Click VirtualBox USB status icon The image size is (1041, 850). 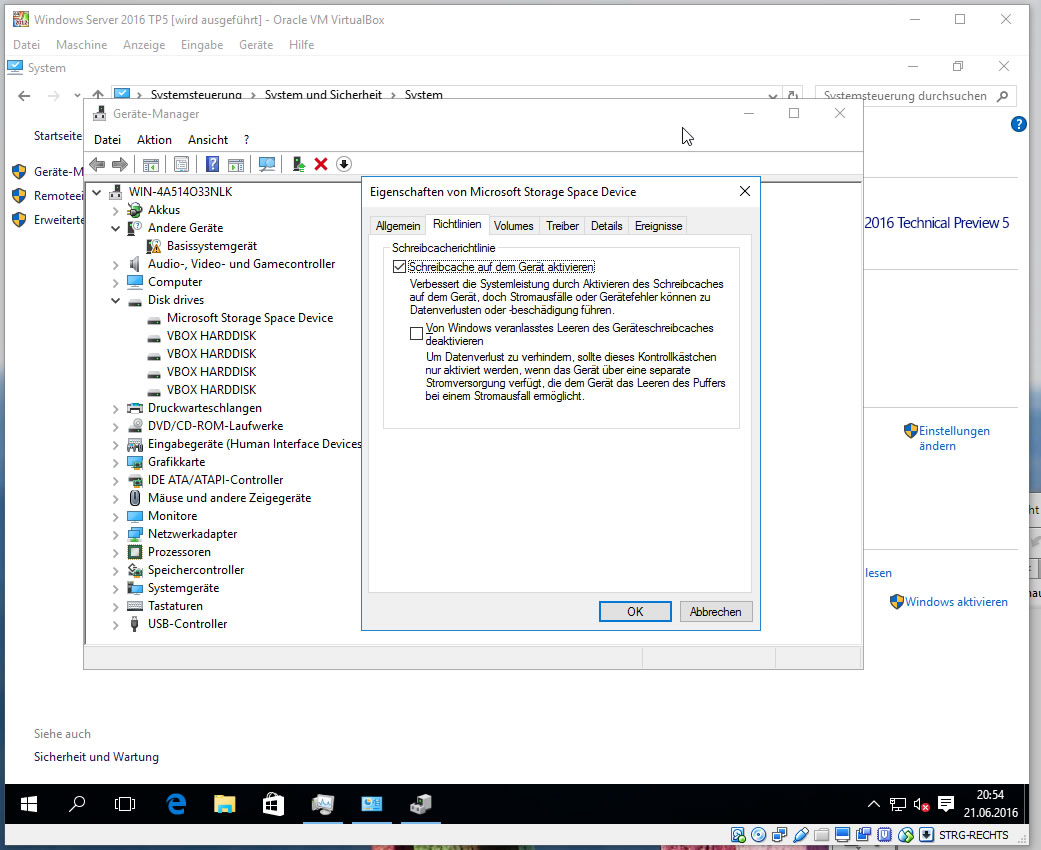coord(801,835)
